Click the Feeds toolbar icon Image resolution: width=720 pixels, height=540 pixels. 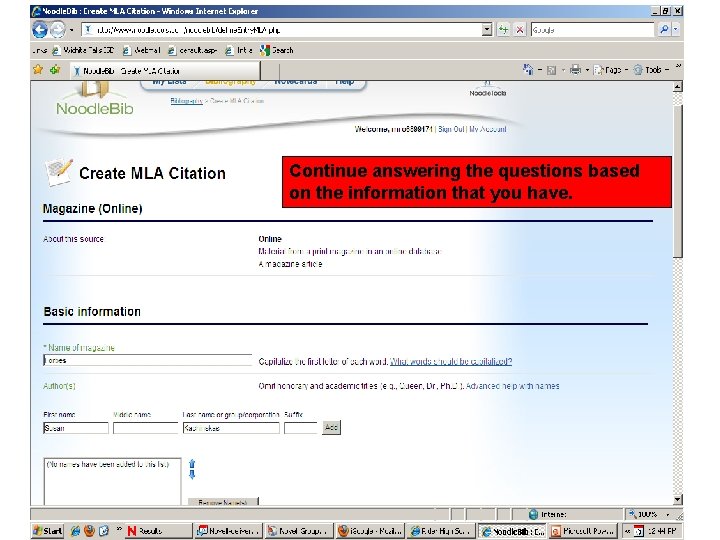pos(551,70)
